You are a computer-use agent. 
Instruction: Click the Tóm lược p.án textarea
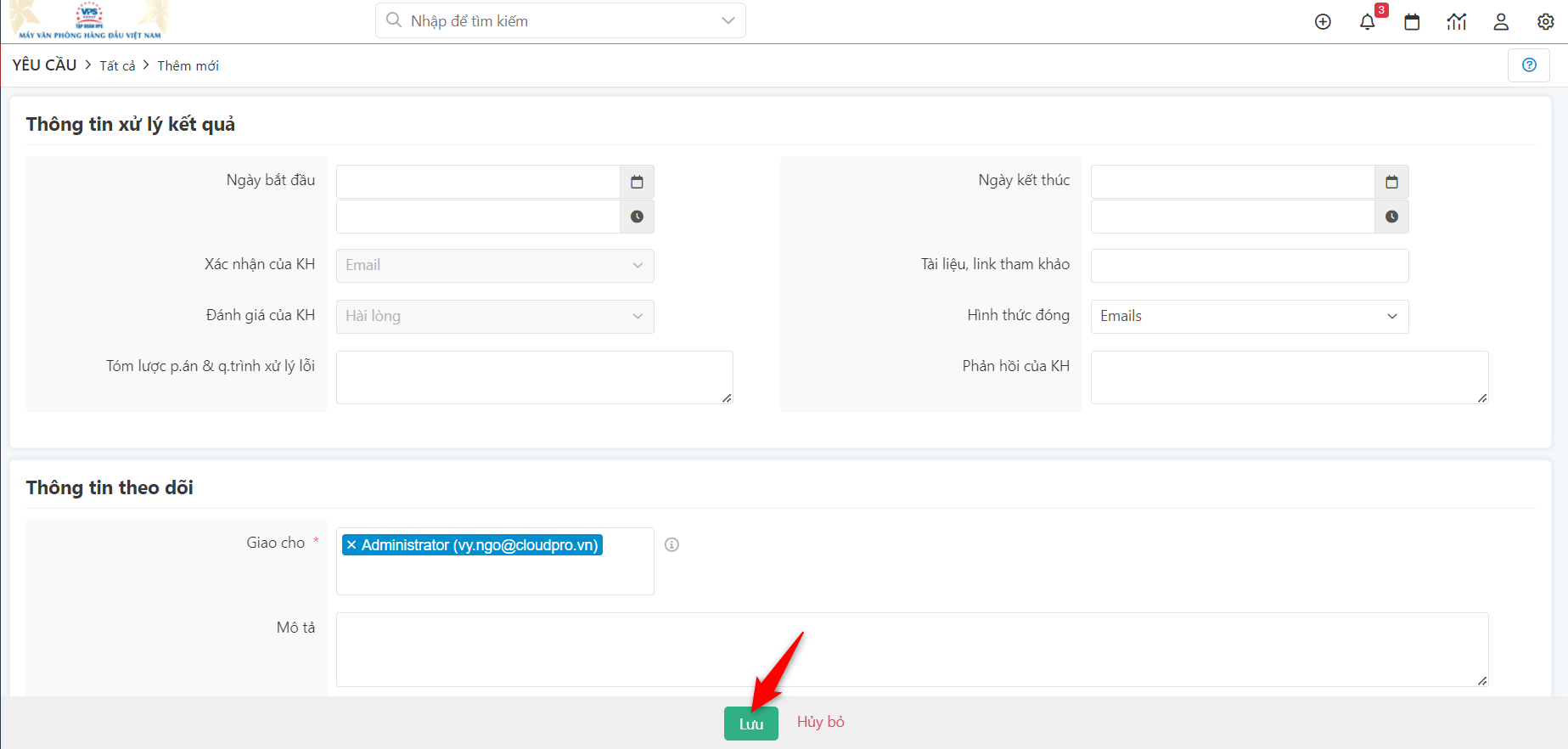[x=535, y=377]
